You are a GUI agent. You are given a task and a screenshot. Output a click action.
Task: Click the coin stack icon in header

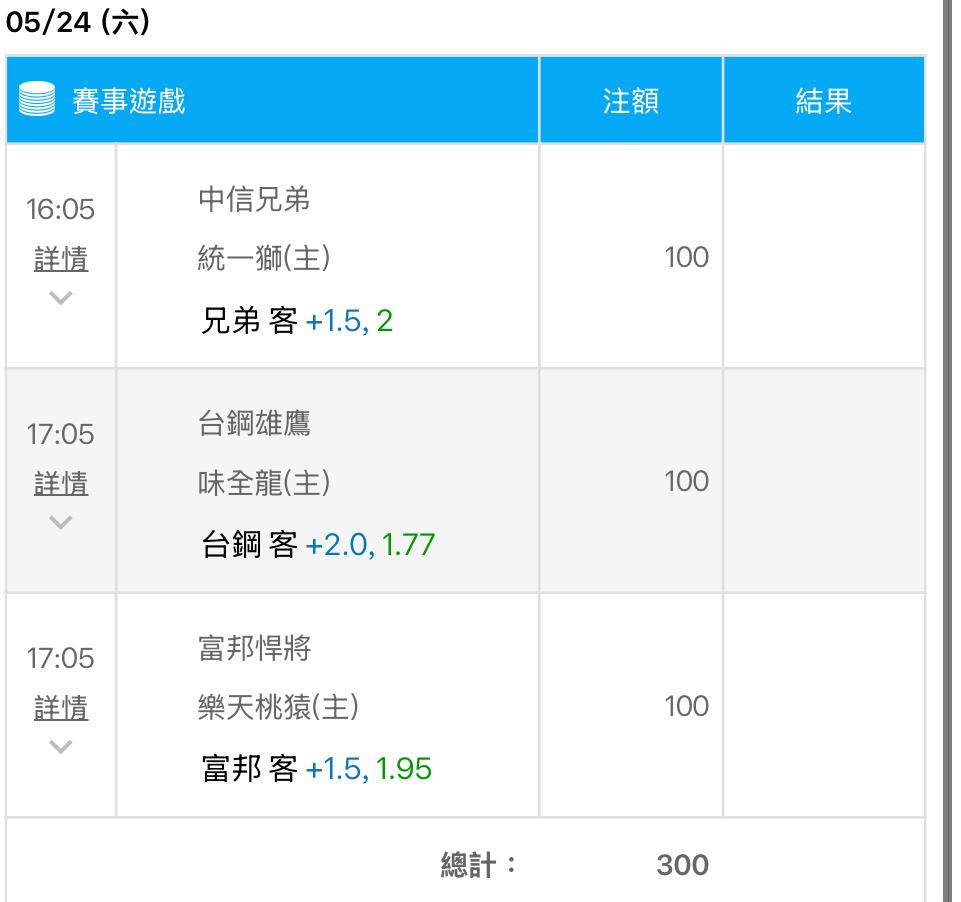point(37,101)
